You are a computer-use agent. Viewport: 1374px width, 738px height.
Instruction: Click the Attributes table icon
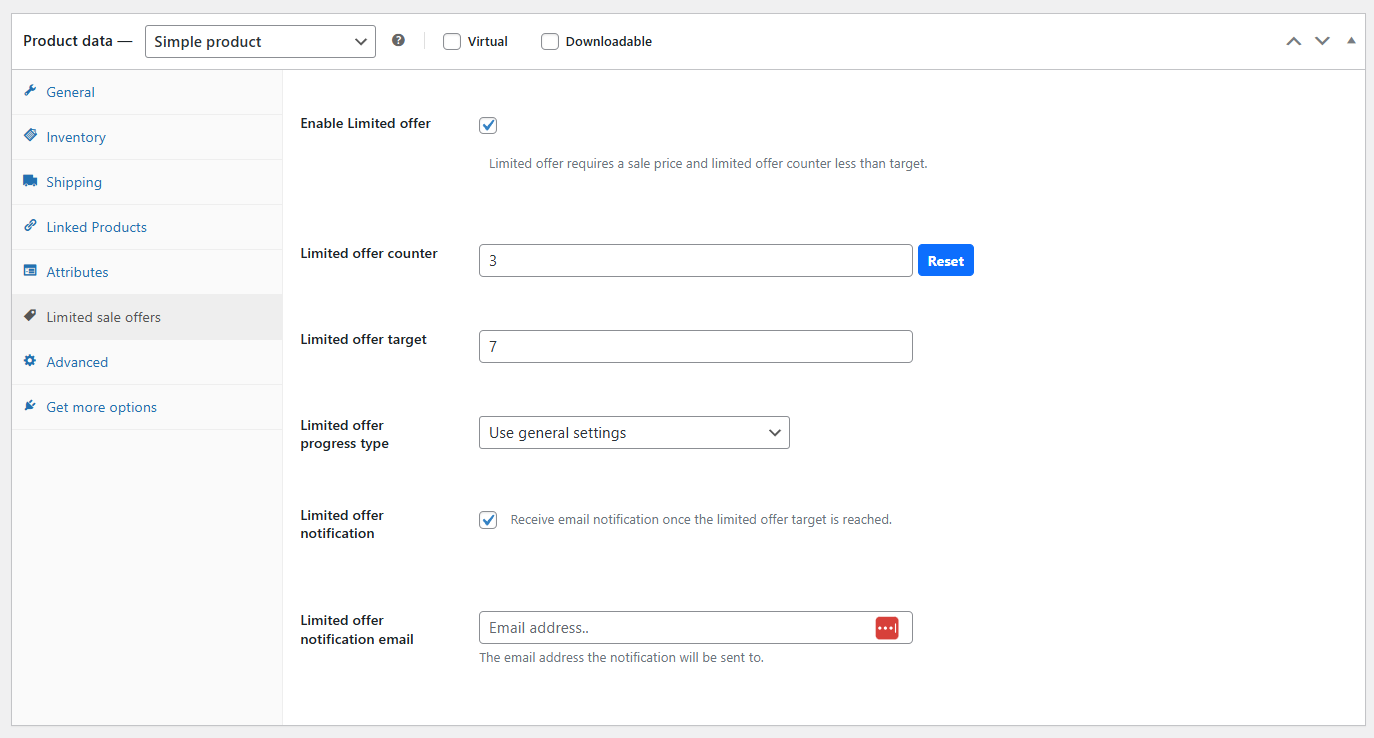tap(30, 271)
